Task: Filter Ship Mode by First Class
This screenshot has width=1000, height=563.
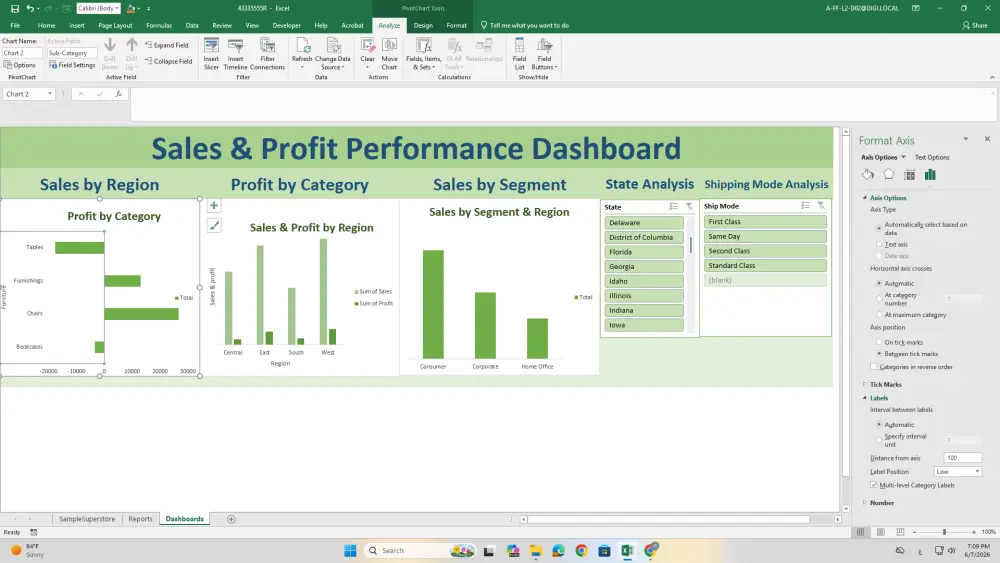Action: [x=765, y=221]
